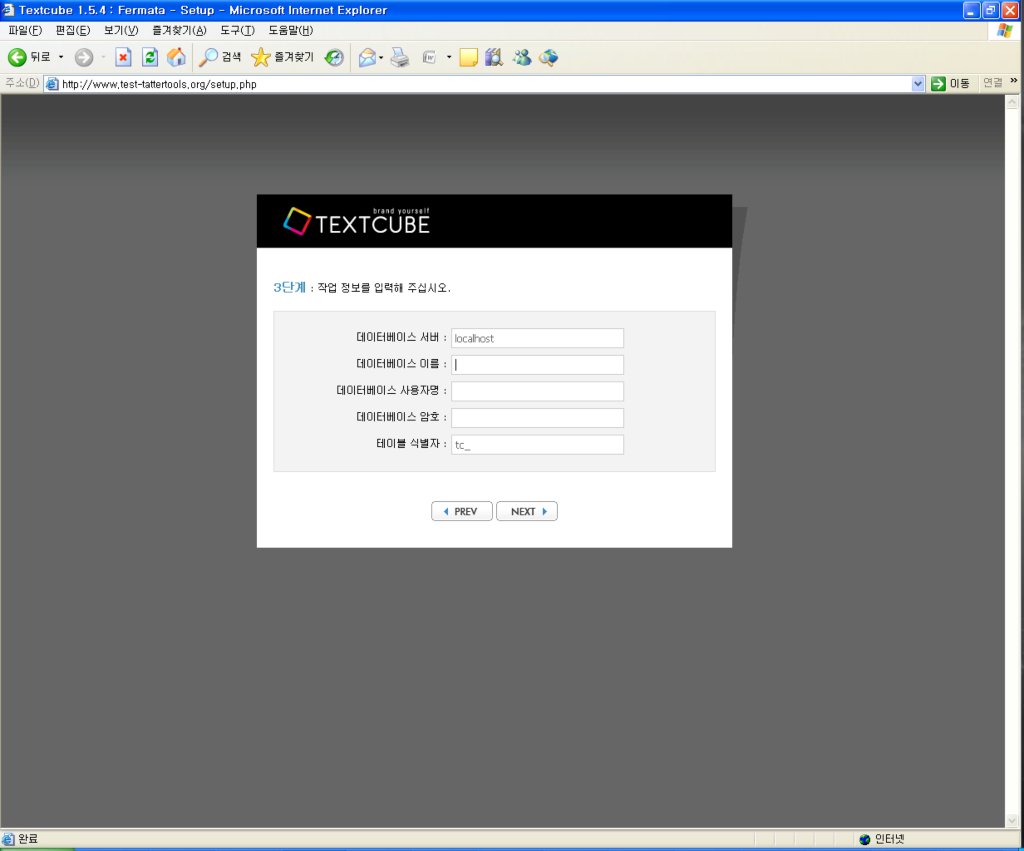Open the 보기(V) menu

pyautogui.click(x=121, y=31)
